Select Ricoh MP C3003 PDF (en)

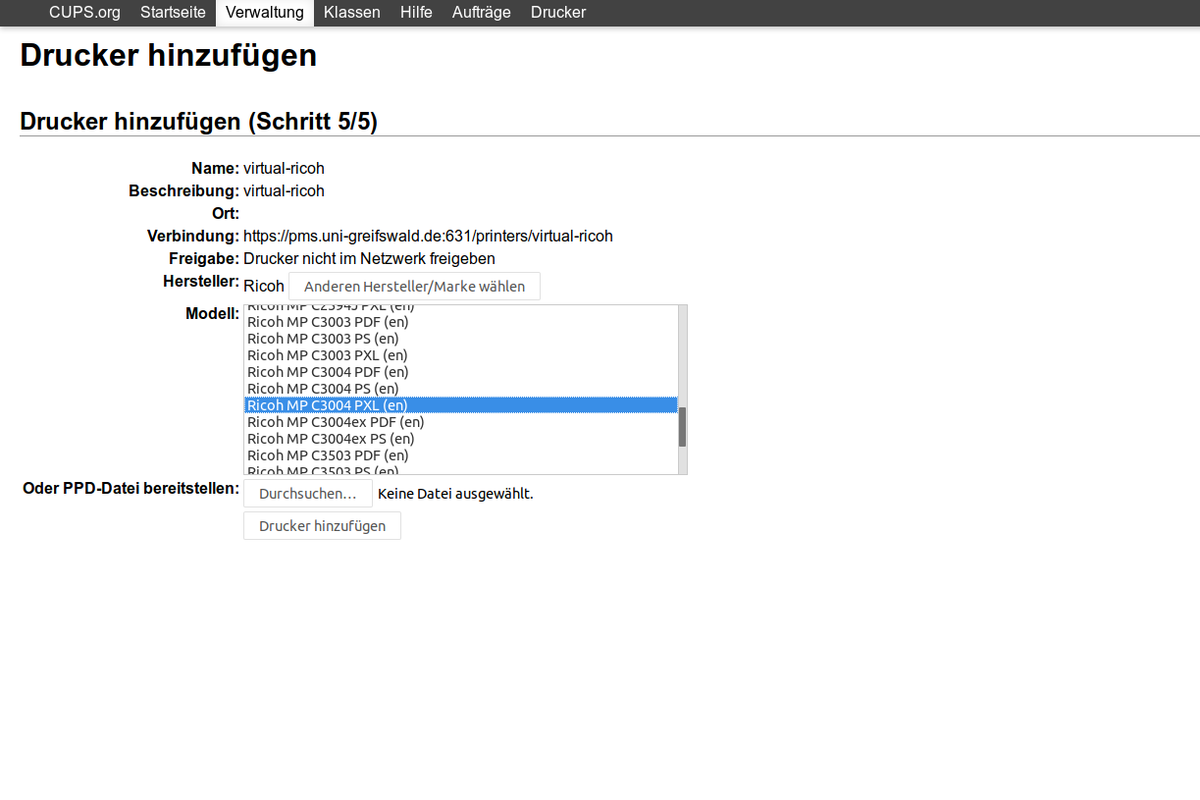[x=328, y=322]
